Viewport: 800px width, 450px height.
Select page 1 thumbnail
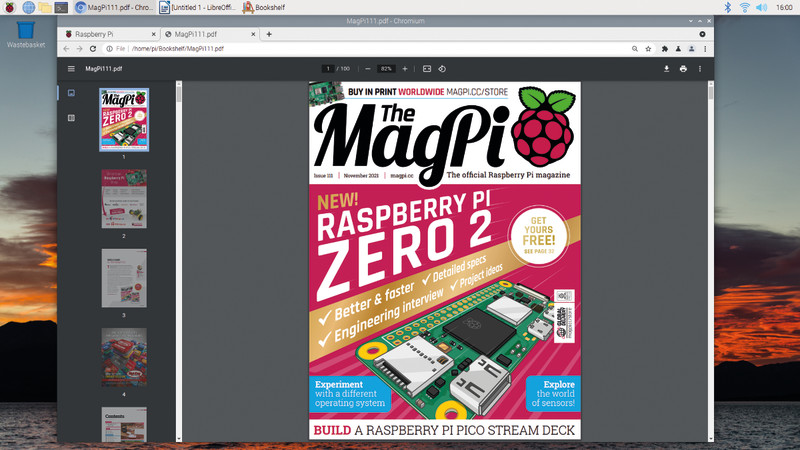(x=124, y=120)
